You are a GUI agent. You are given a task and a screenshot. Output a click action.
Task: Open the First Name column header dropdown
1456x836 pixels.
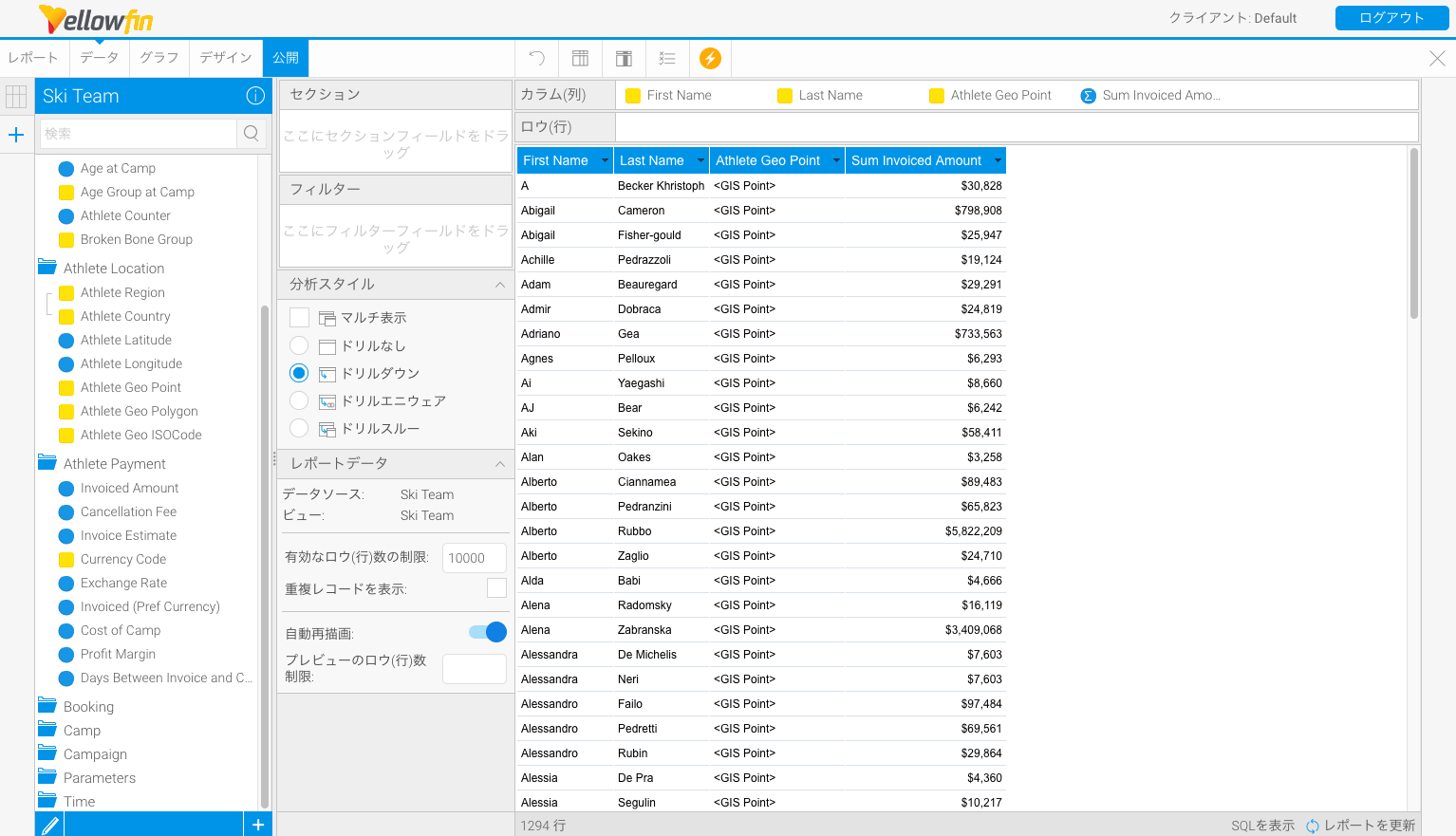(605, 160)
